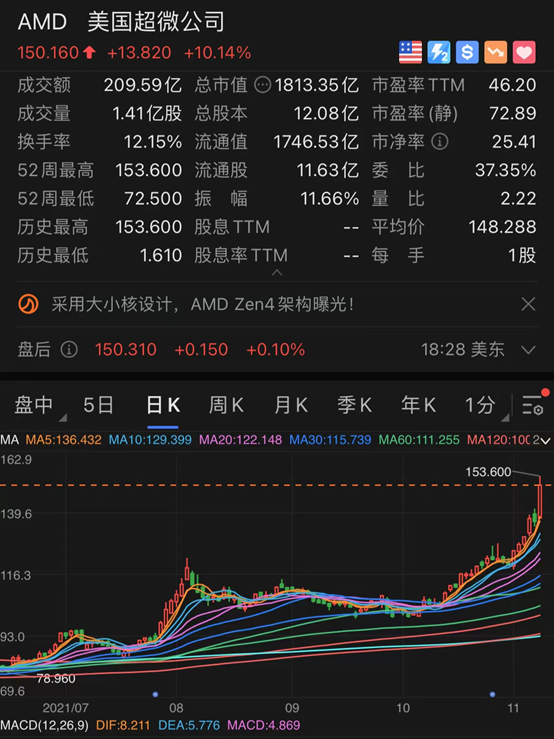Tap the info icon next to 市净率

440,142
